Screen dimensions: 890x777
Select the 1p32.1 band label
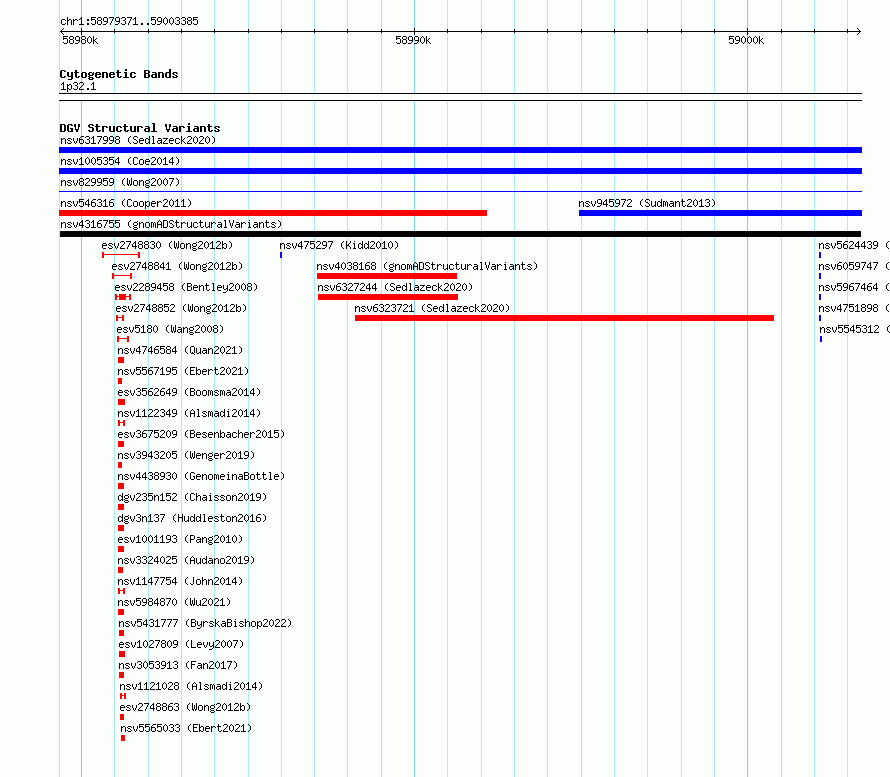coord(78,86)
